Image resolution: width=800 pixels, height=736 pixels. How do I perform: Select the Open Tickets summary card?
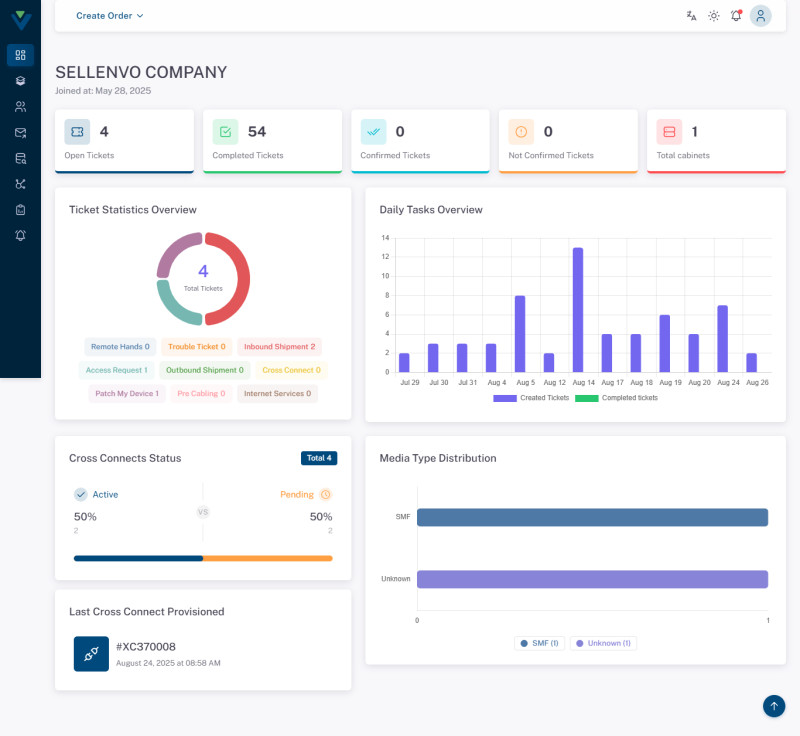point(124,140)
